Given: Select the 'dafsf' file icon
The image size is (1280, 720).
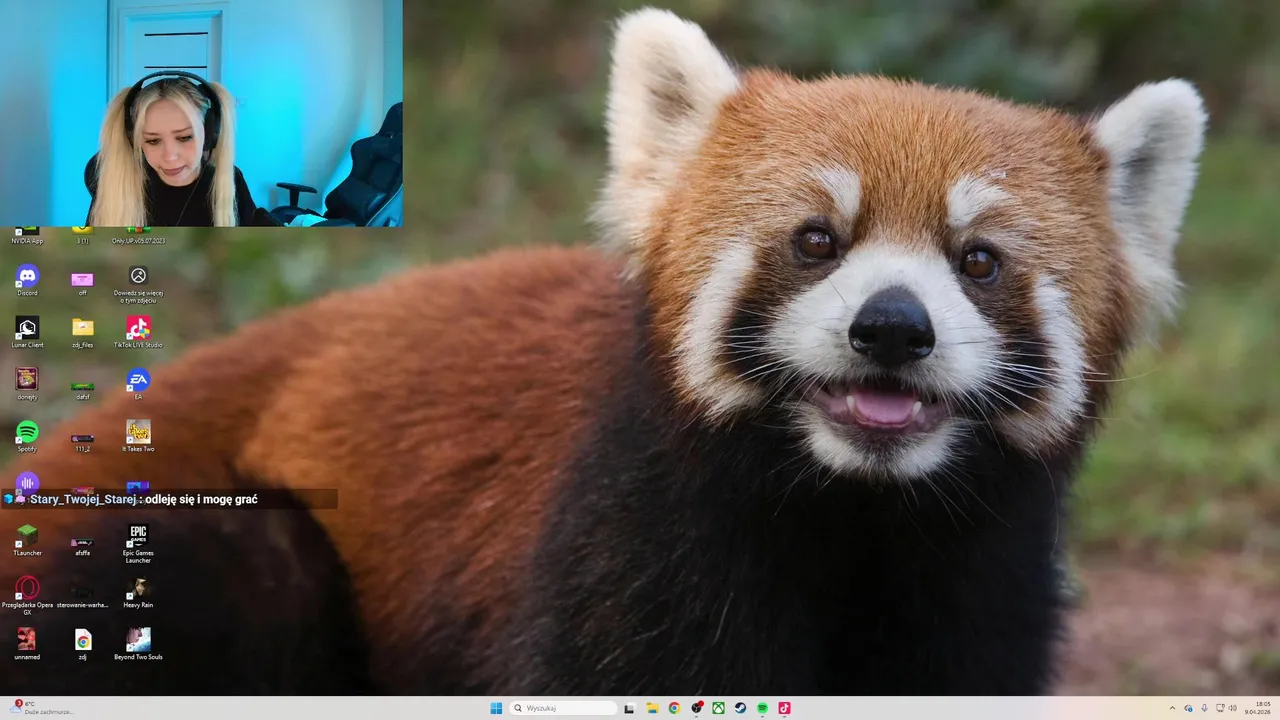Looking at the screenshot, I should [x=82, y=389].
